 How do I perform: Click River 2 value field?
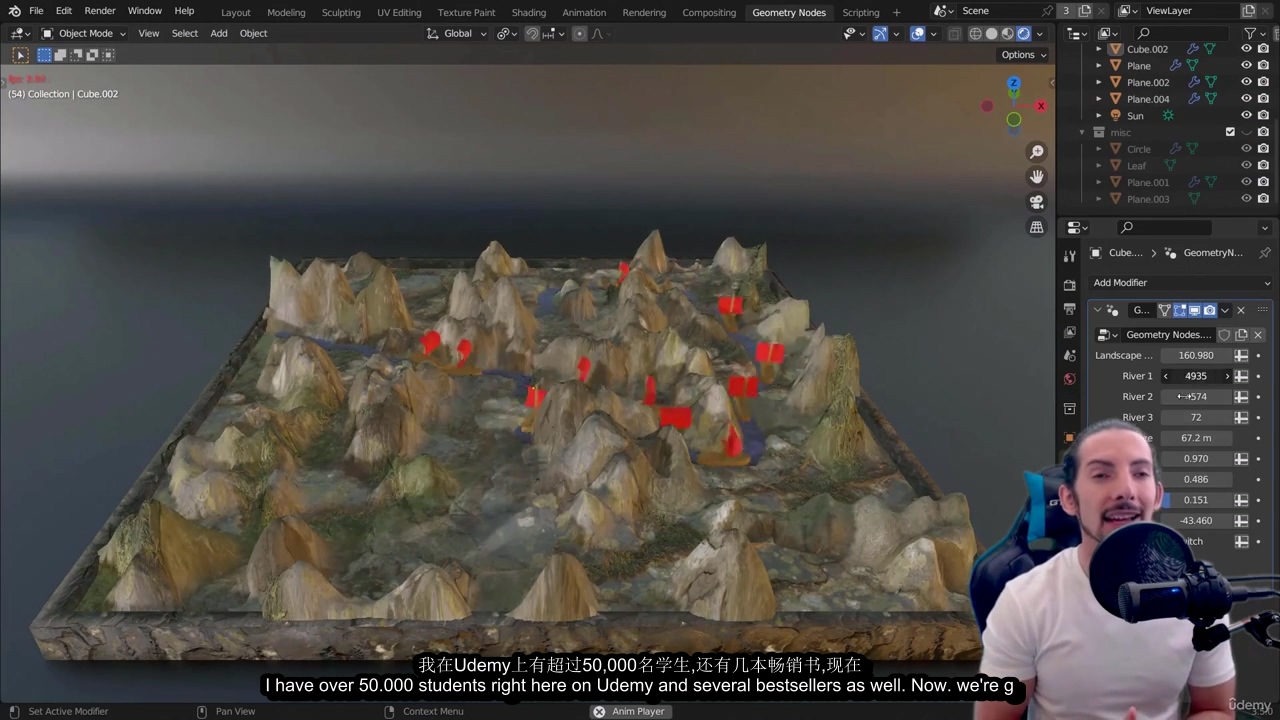(1196, 397)
